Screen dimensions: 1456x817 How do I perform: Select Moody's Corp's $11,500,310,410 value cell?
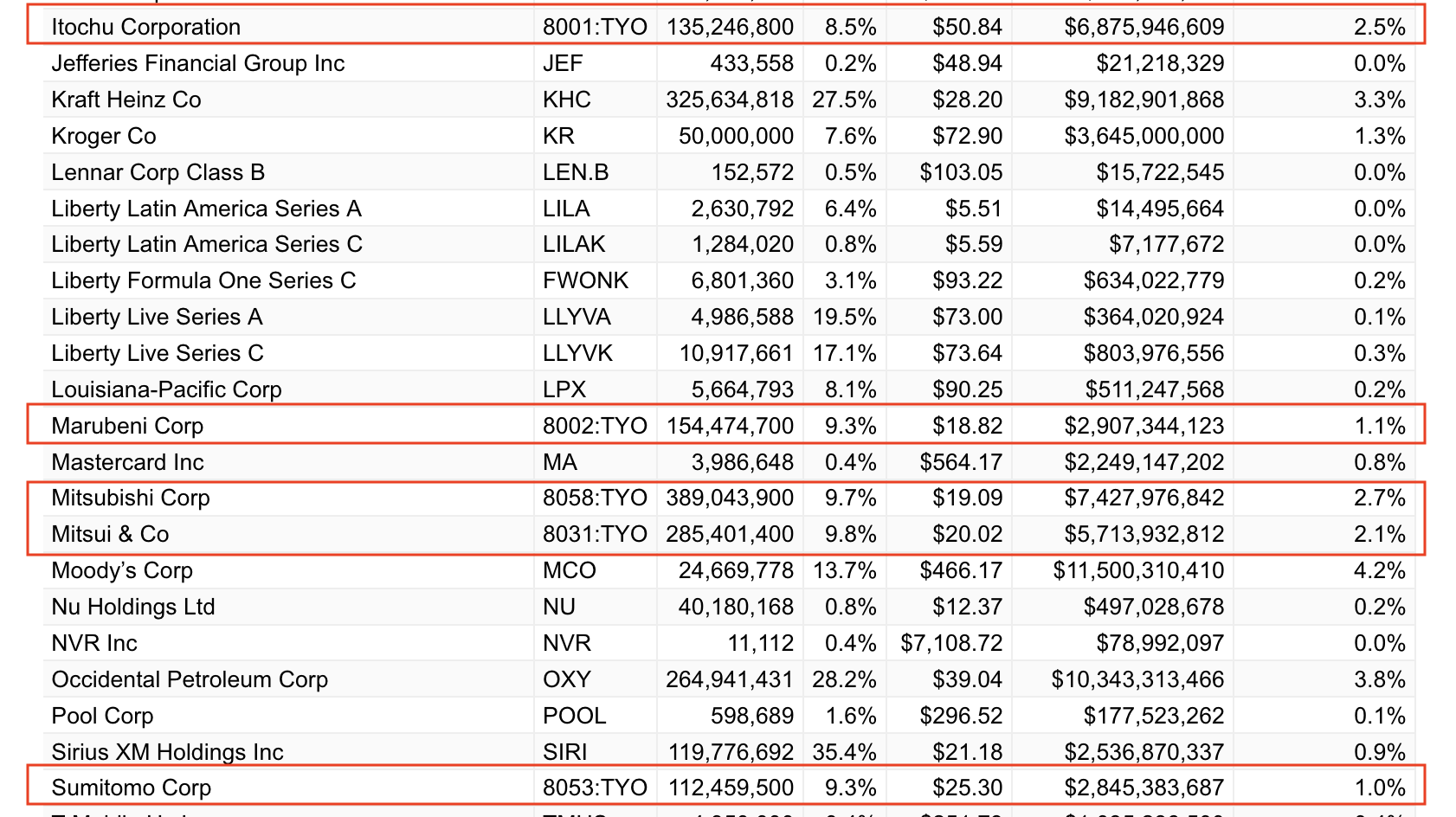tap(1138, 570)
